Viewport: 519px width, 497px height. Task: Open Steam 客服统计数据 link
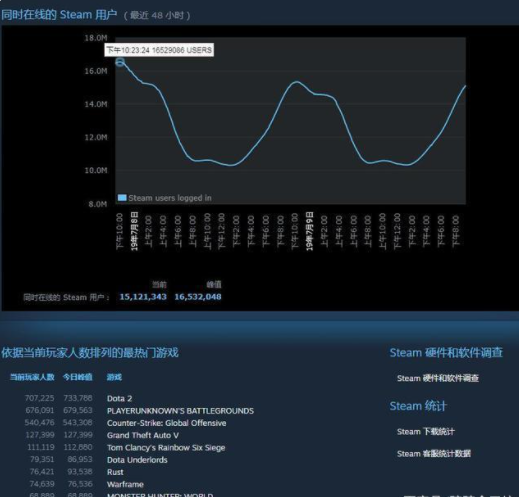tap(434, 454)
